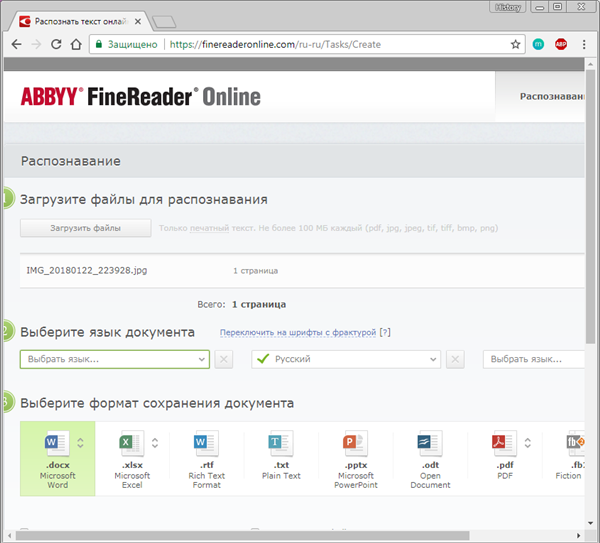Viewport: 600px width, 543px height.
Task: Open the teal 'm' extension icon
Action: pos(538,44)
